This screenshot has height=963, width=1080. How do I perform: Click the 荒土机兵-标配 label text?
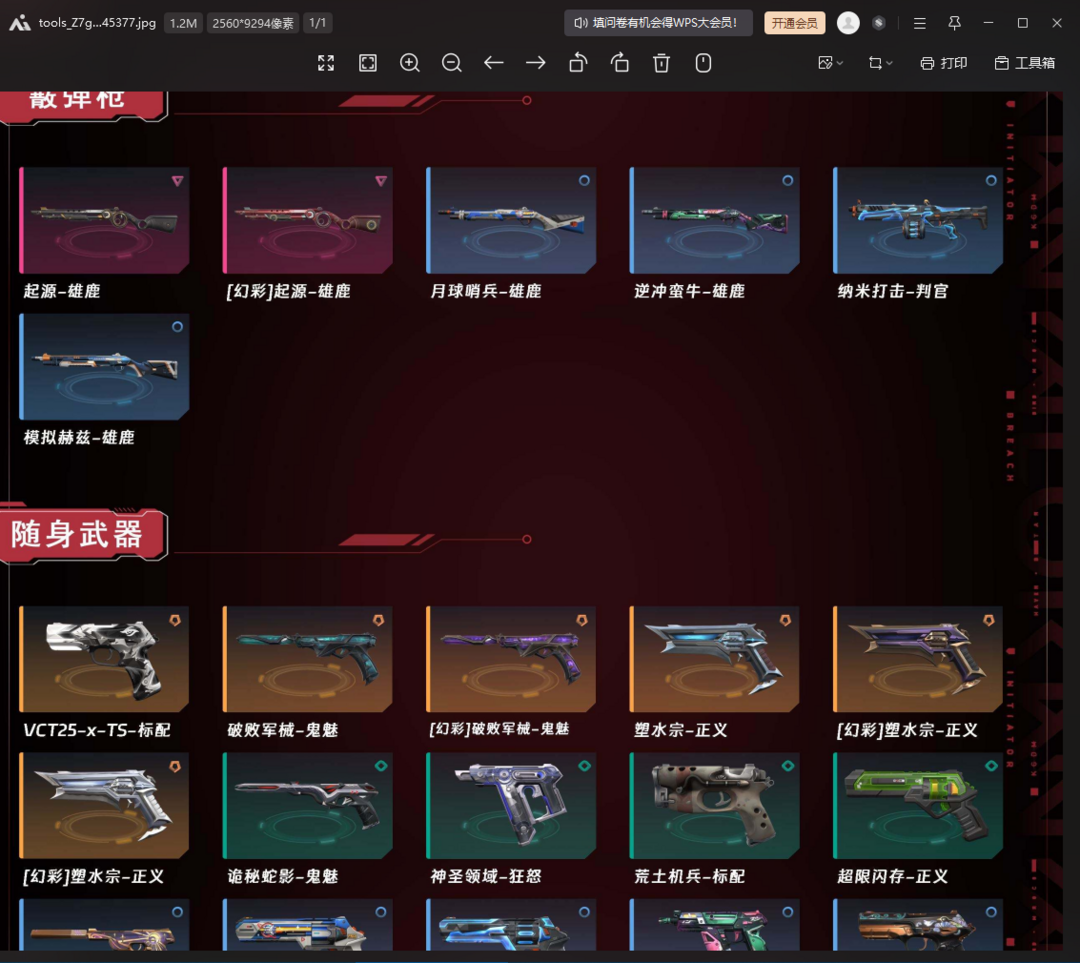point(689,876)
